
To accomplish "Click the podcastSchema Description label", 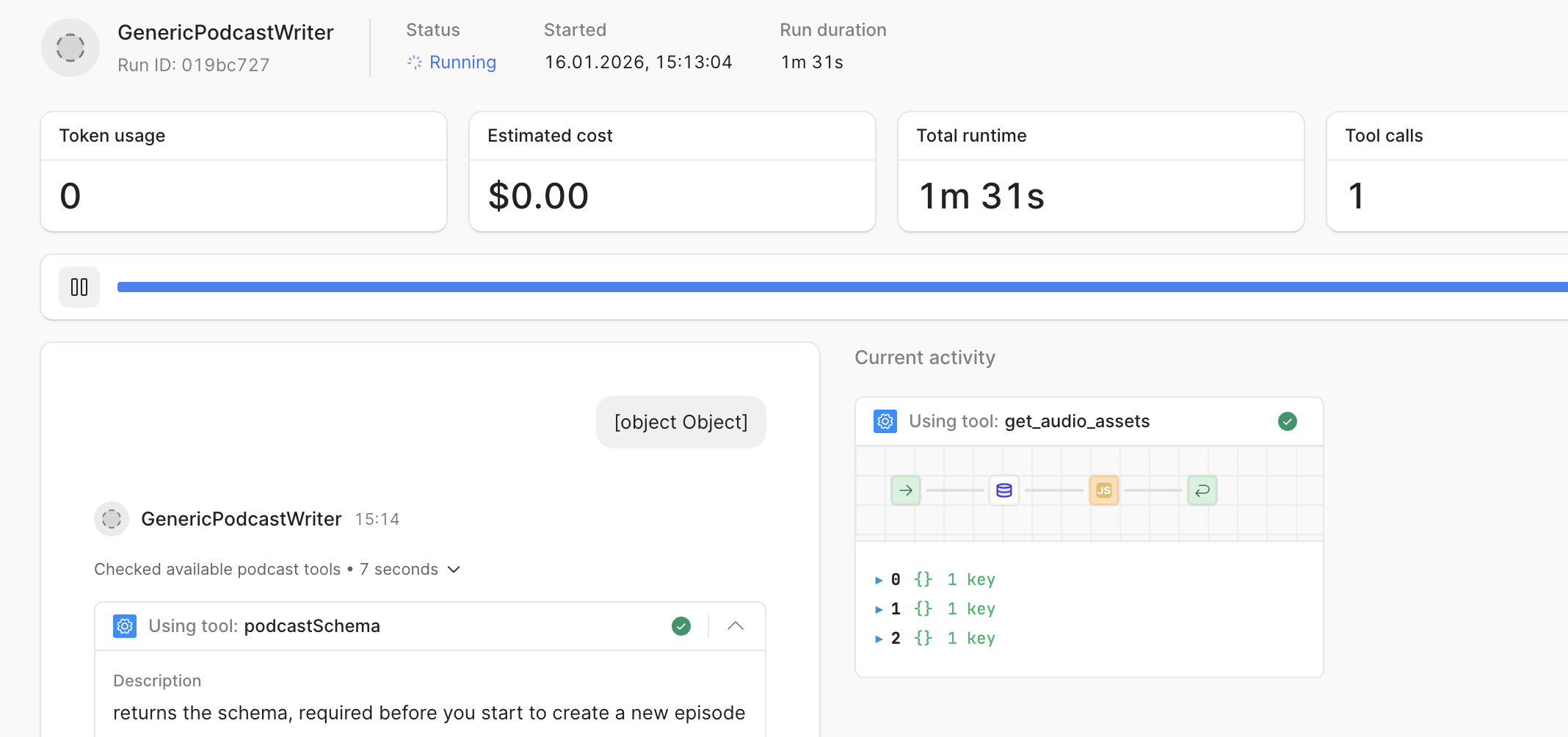I will click(157, 680).
